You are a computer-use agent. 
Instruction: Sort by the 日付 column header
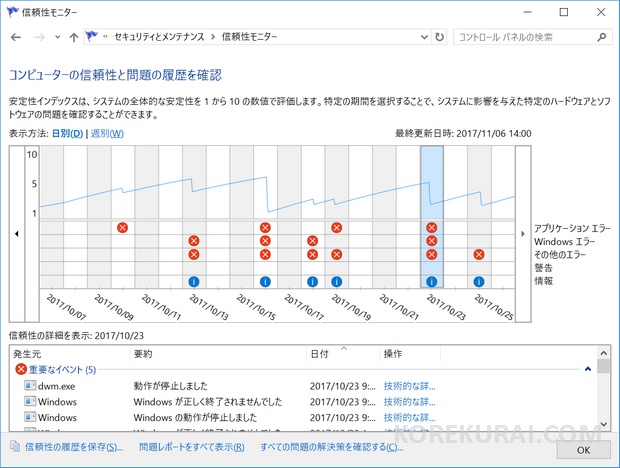point(343,354)
